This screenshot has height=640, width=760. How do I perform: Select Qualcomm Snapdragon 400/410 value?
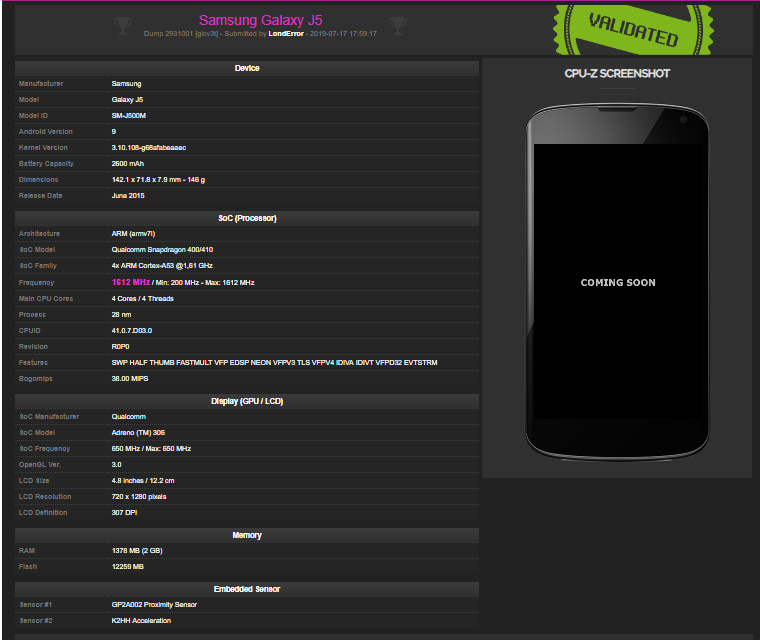point(162,250)
